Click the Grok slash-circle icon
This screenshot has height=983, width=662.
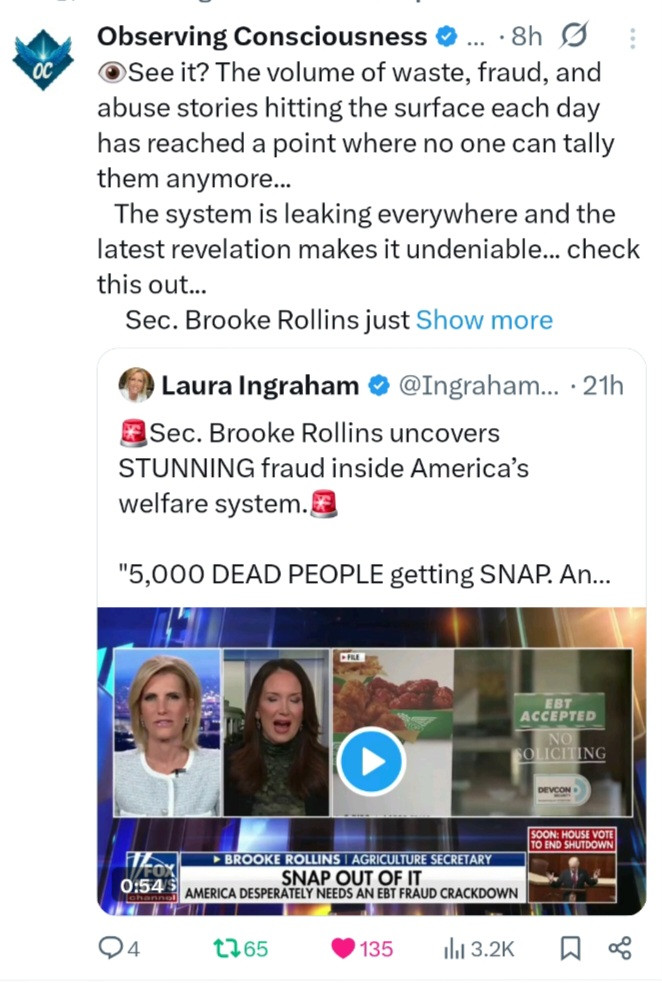tap(575, 38)
